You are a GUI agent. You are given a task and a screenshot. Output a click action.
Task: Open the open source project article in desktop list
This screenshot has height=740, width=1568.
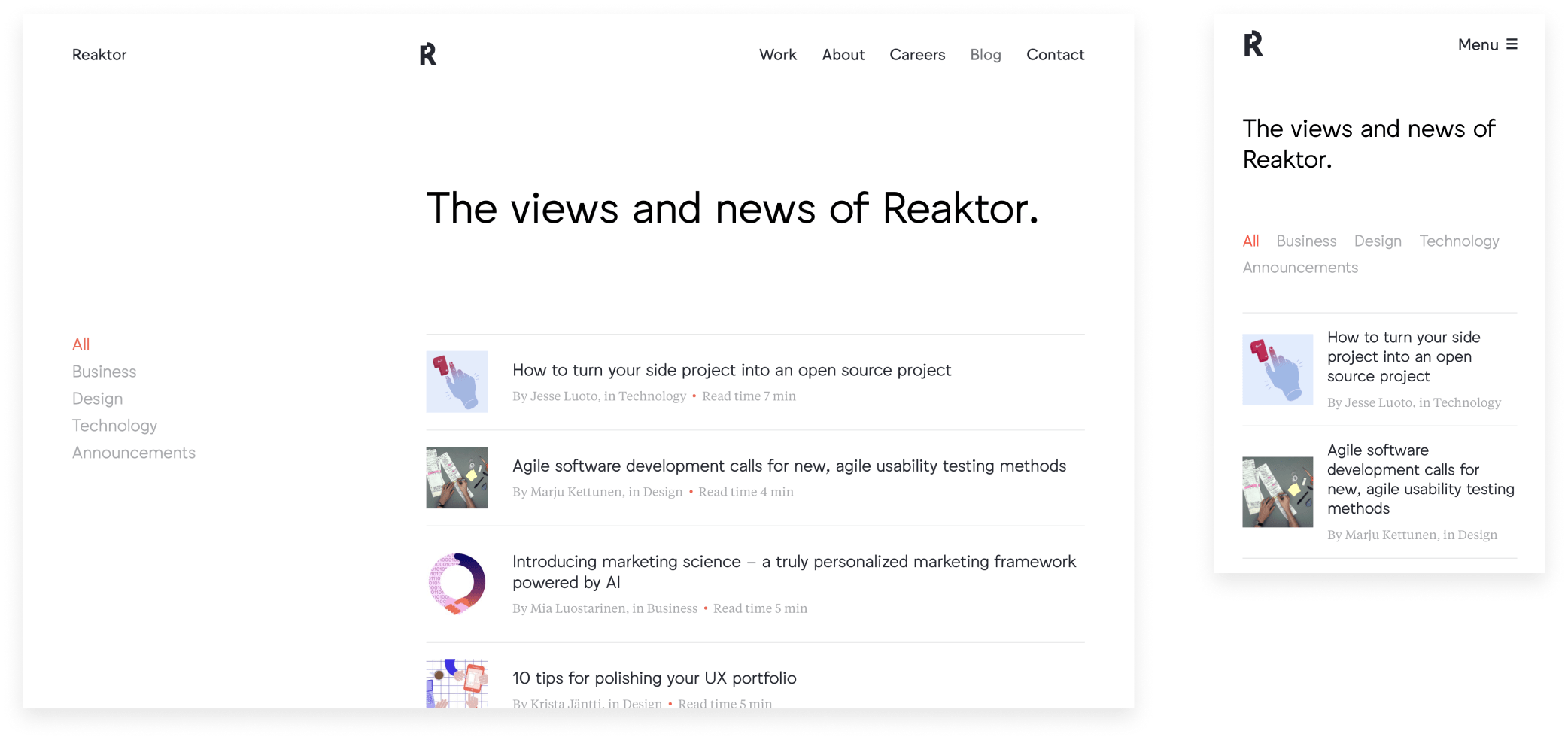[731, 370]
